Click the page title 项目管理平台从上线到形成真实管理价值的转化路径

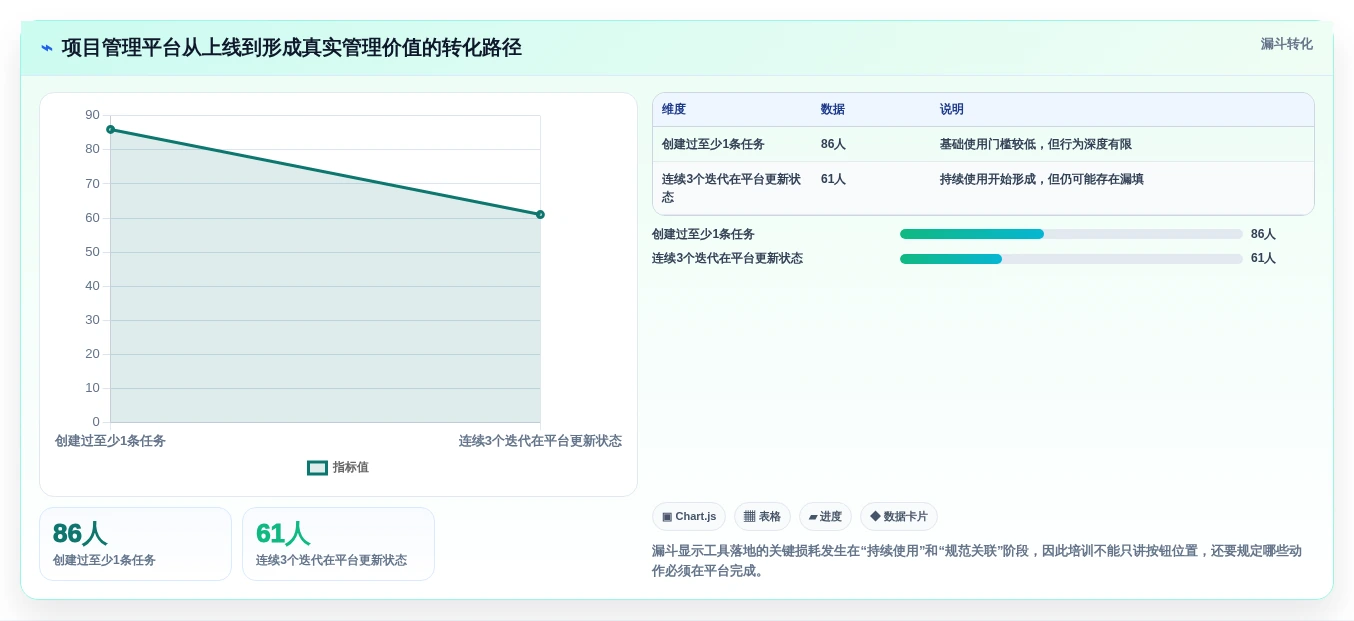click(292, 48)
